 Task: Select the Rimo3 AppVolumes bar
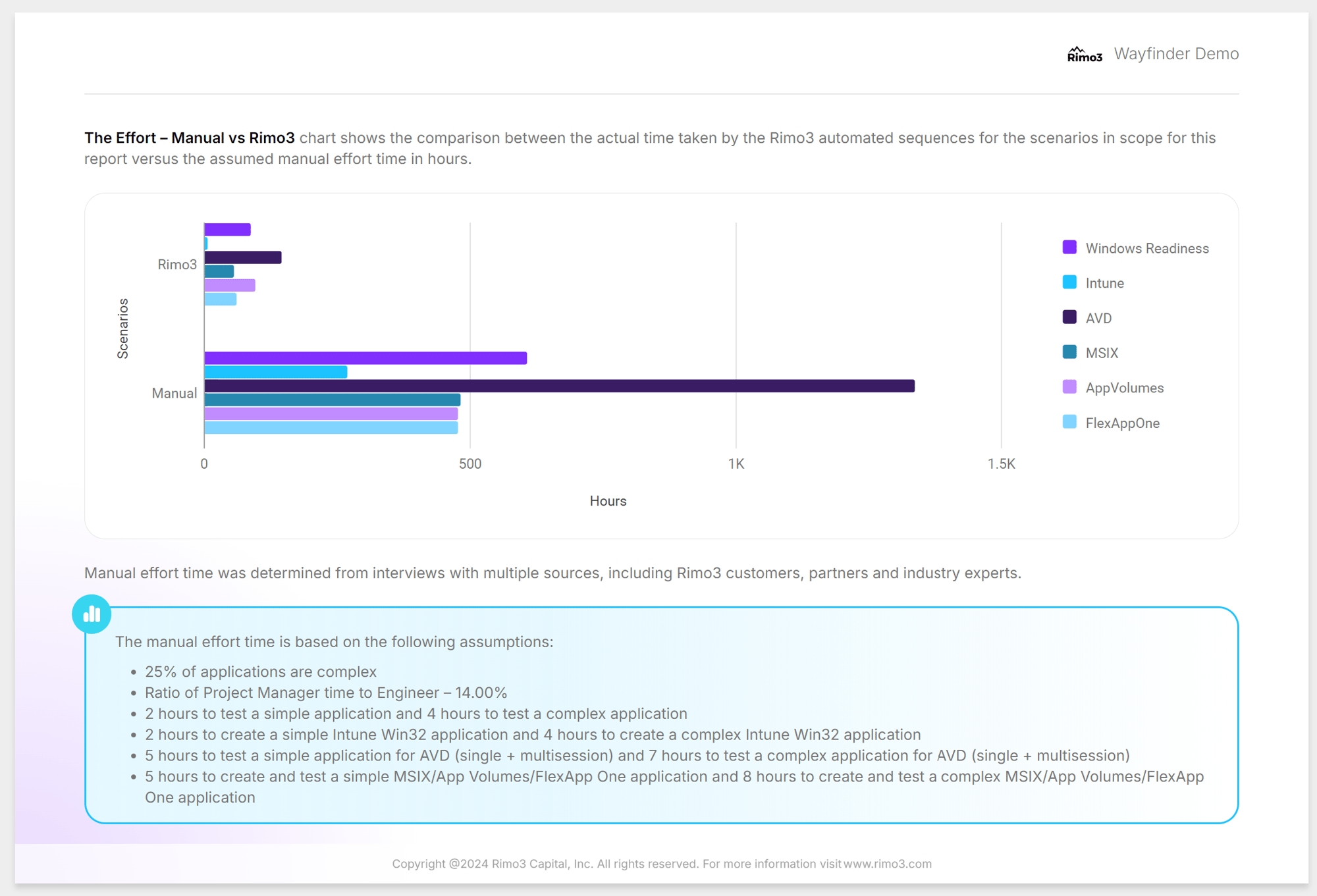230,285
